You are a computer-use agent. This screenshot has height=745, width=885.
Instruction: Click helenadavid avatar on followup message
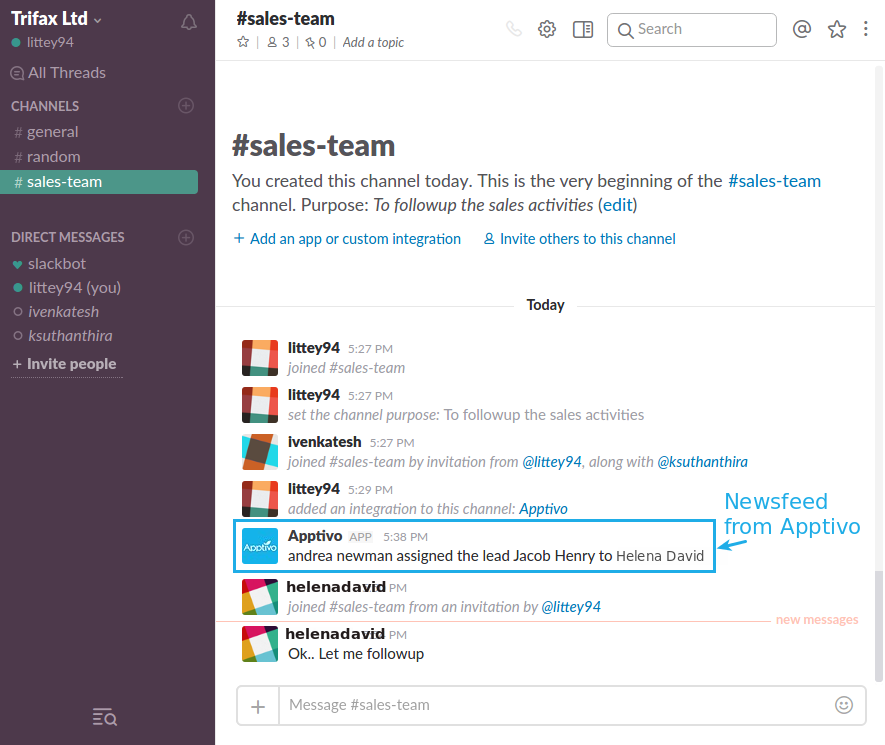(260, 644)
